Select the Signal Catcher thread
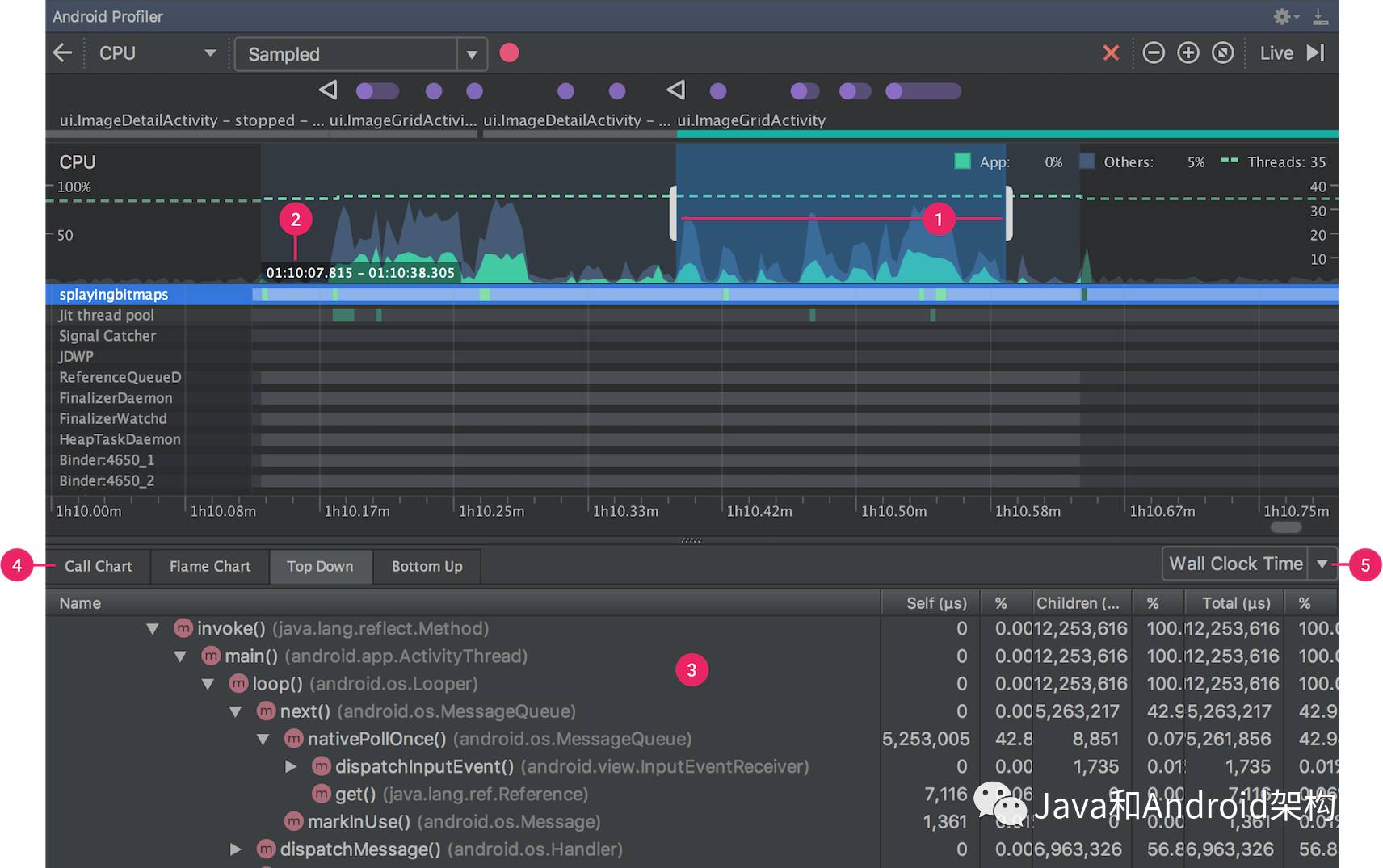The image size is (1383, 868). click(x=691, y=336)
